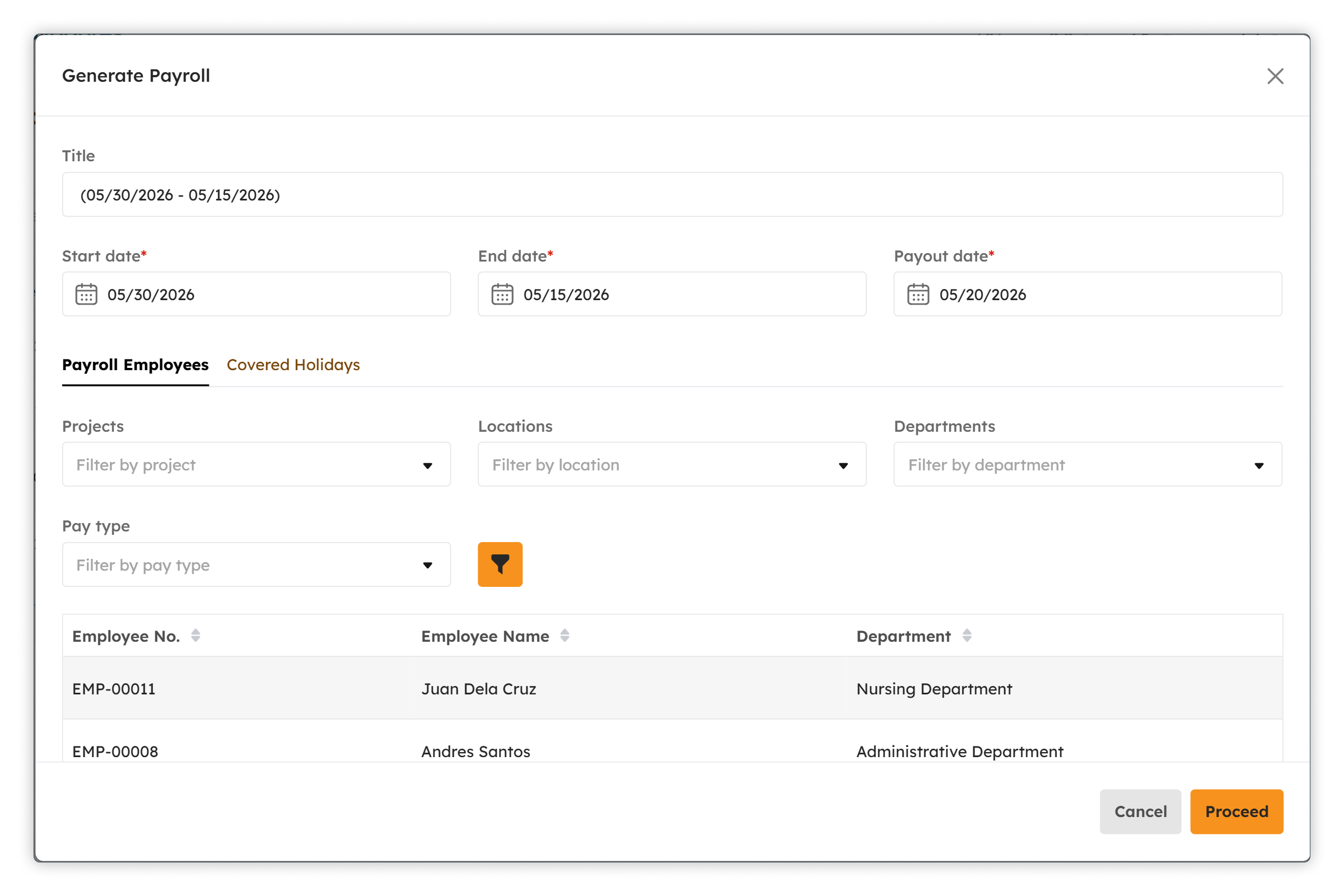
Task: Sort by Employee No. column arrows
Action: tap(195, 636)
